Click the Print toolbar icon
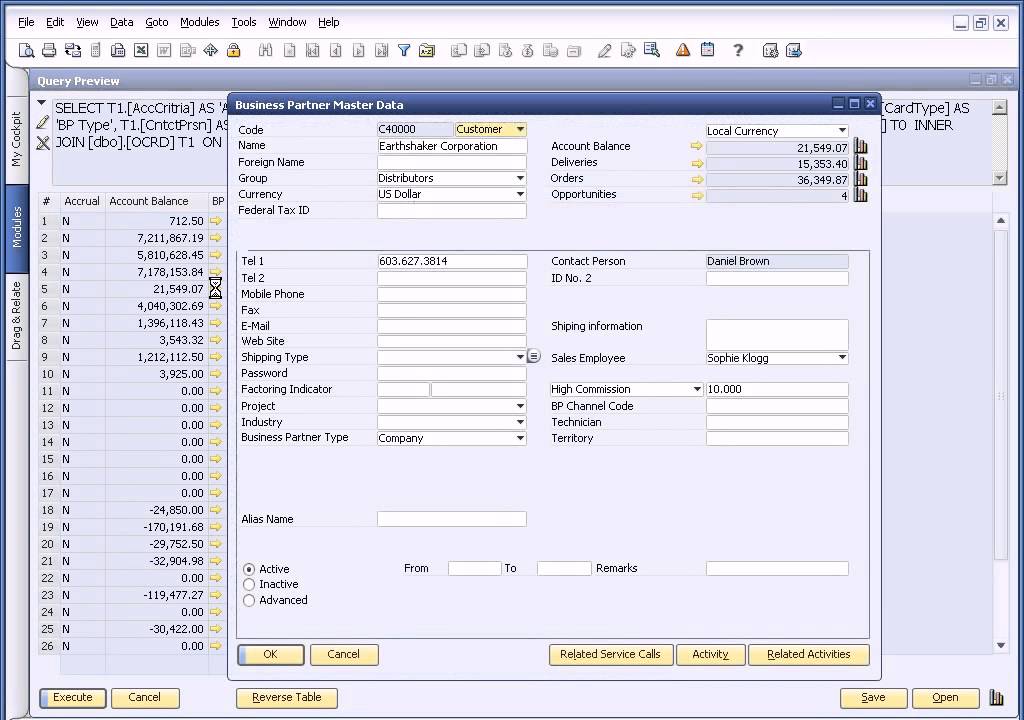The height and width of the screenshot is (720, 1024). coord(49,50)
